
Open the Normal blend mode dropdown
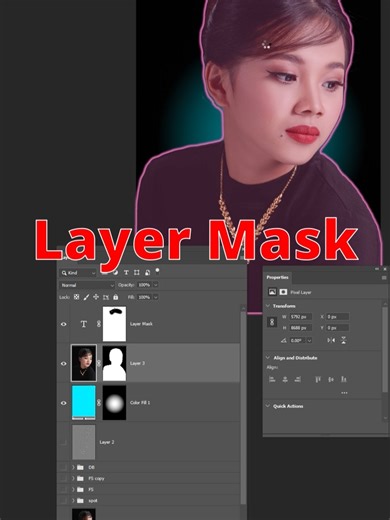coord(87,285)
